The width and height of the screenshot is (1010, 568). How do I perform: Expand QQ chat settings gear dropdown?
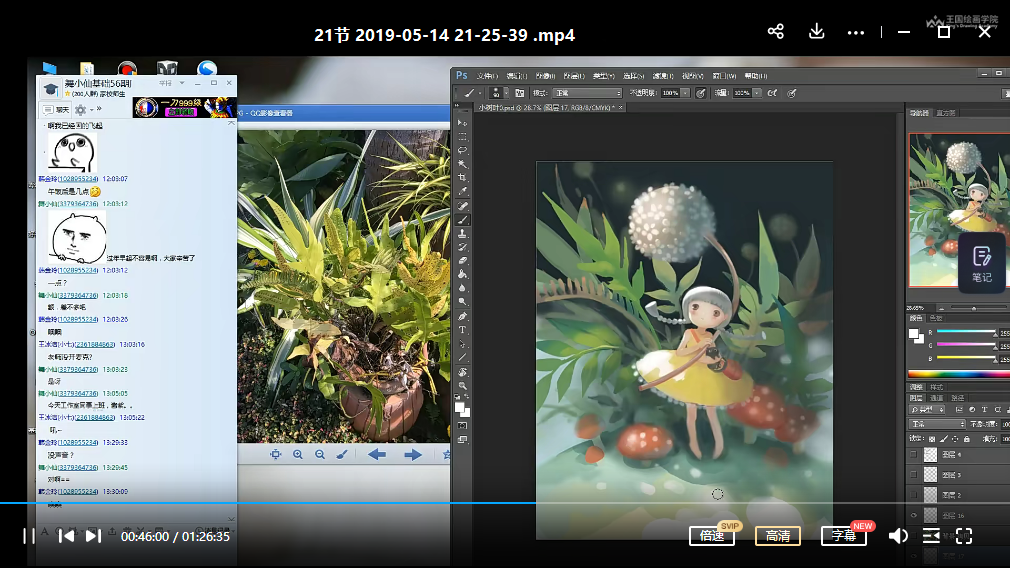[x=92, y=110]
